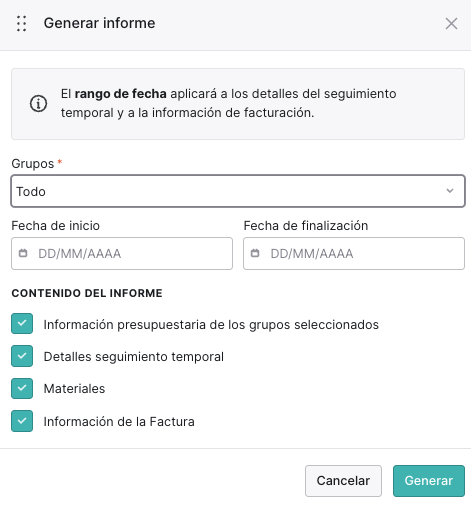Open the Todo groups combo box
This screenshot has height=505, width=471.
point(238,191)
